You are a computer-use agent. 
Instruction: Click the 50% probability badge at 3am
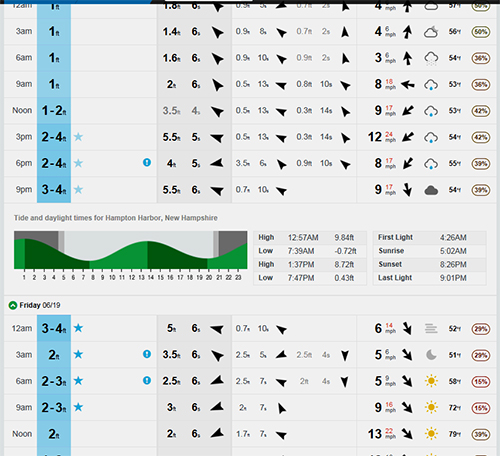click(x=481, y=32)
